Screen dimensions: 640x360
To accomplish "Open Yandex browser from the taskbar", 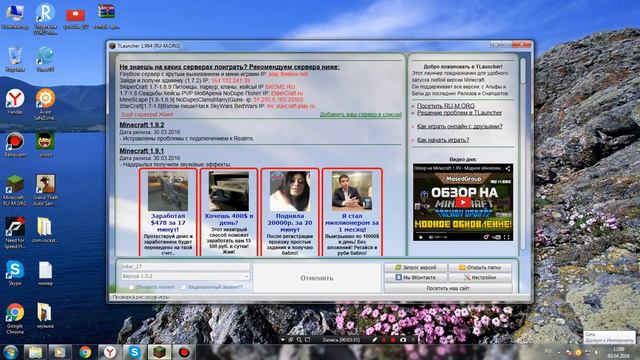I will click(x=110, y=352).
